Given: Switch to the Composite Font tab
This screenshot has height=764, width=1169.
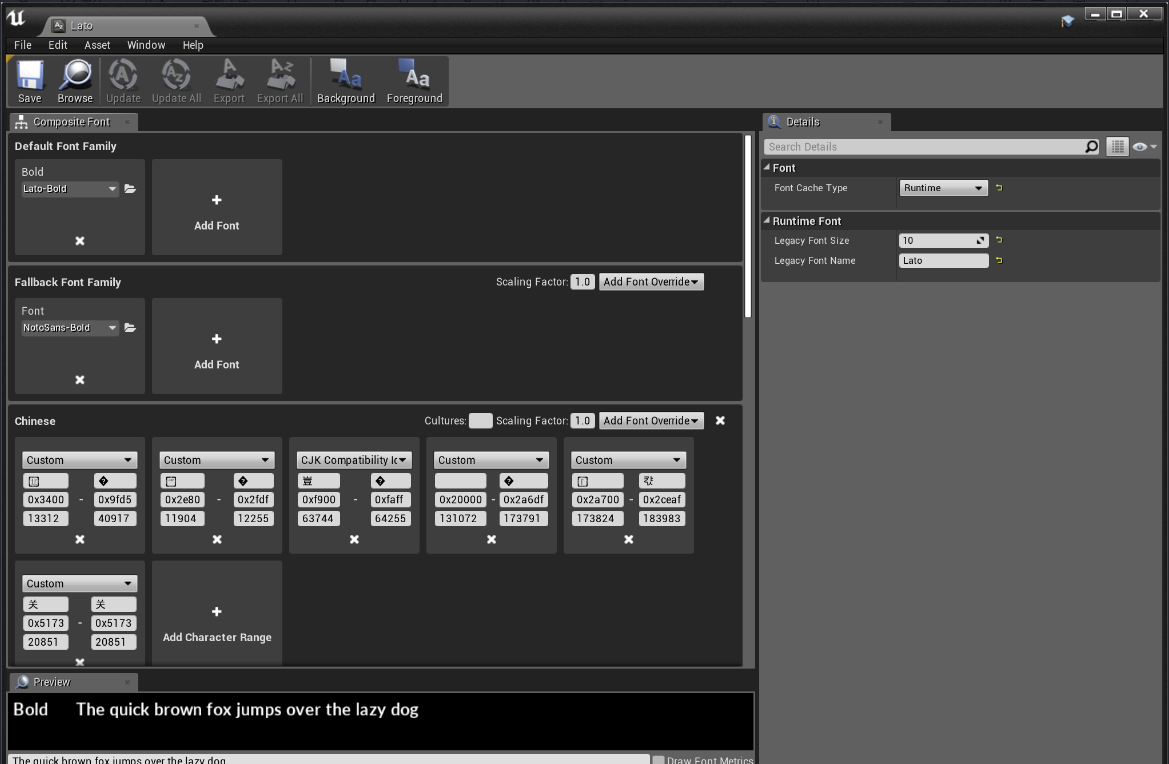Looking at the screenshot, I should tap(70, 122).
